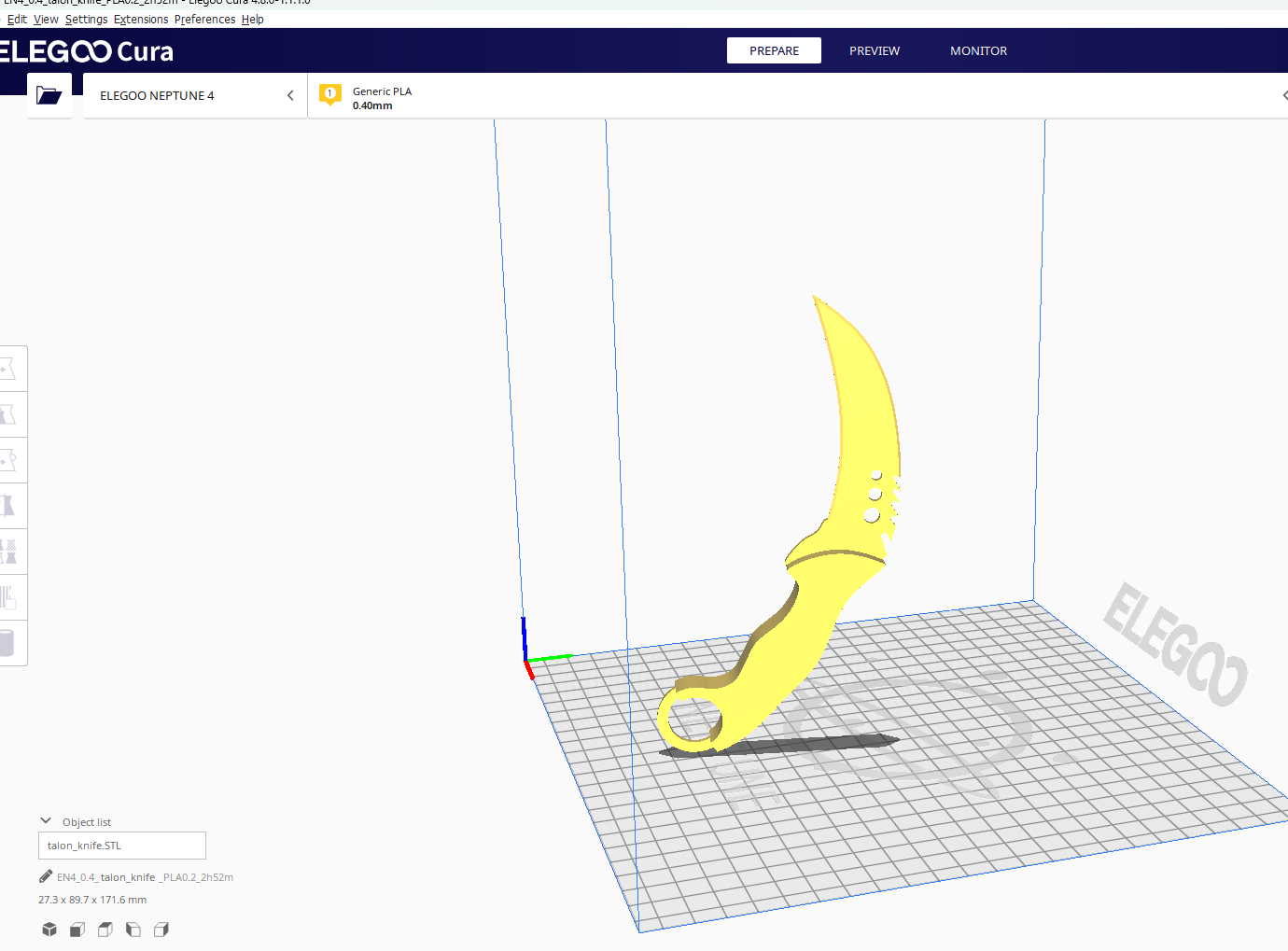This screenshot has height=951, width=1288.
Task: Go to the MONITOR stage
Action: tap(978, 50)
